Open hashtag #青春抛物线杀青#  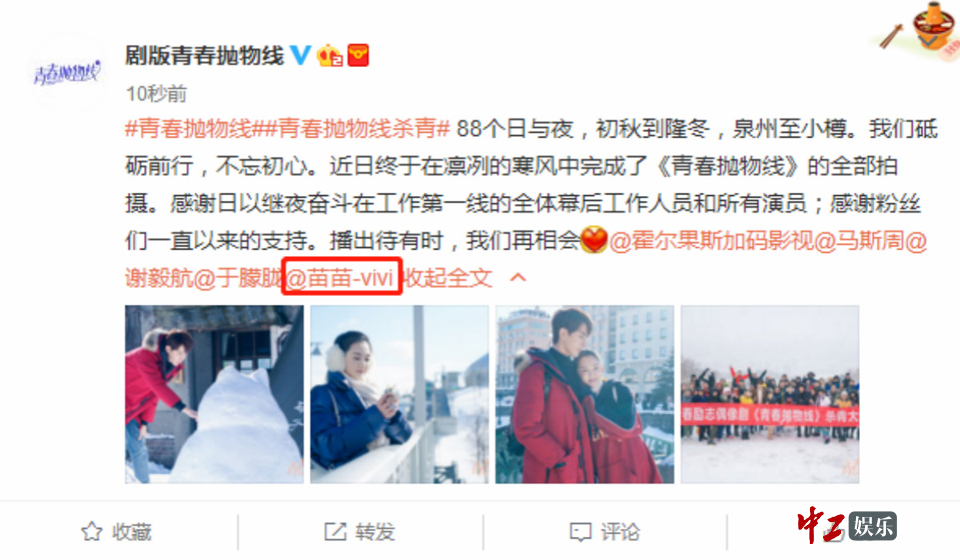(x=364, y=129)
